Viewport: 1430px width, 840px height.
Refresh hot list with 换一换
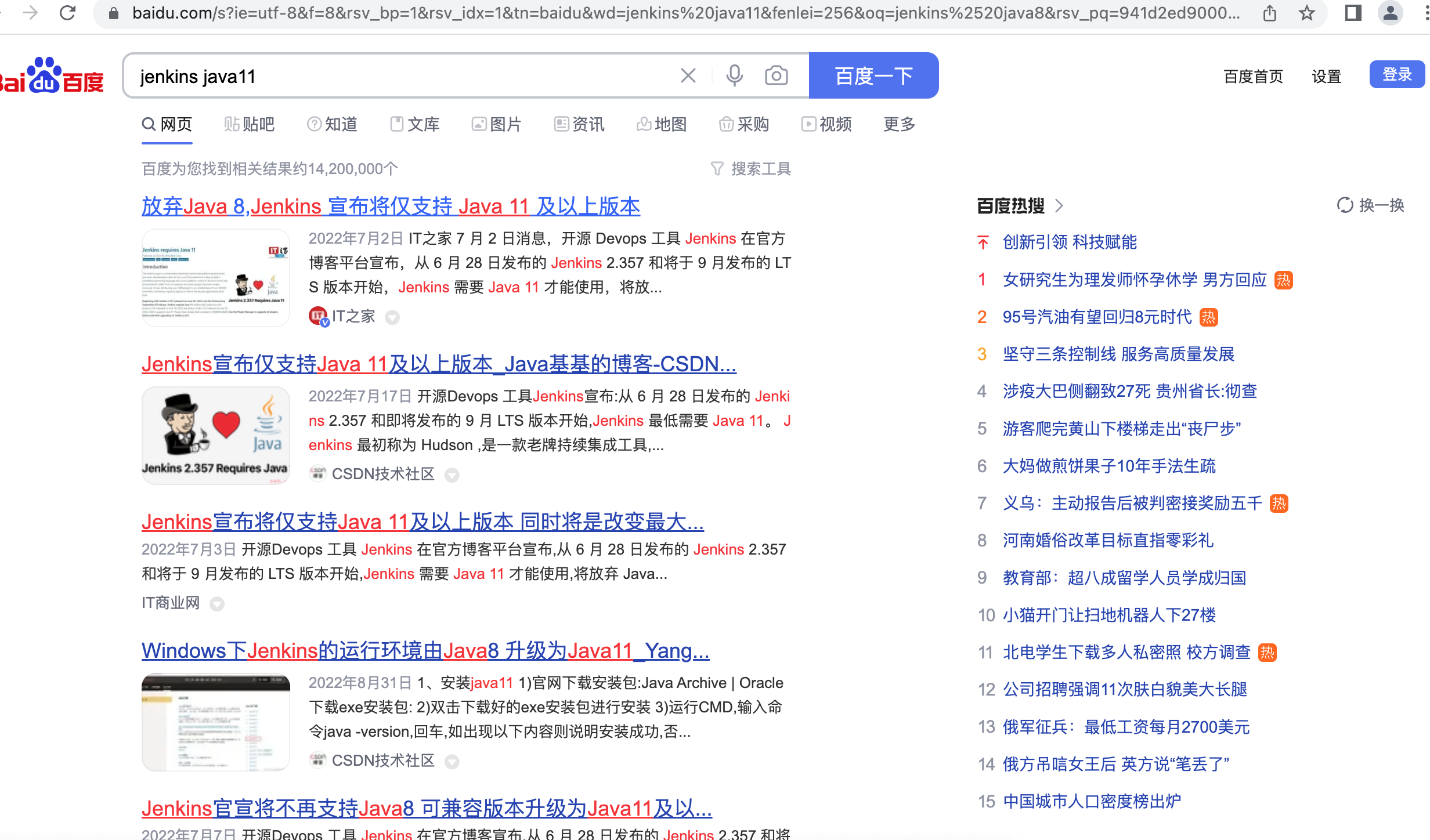tap(1371, 205)
